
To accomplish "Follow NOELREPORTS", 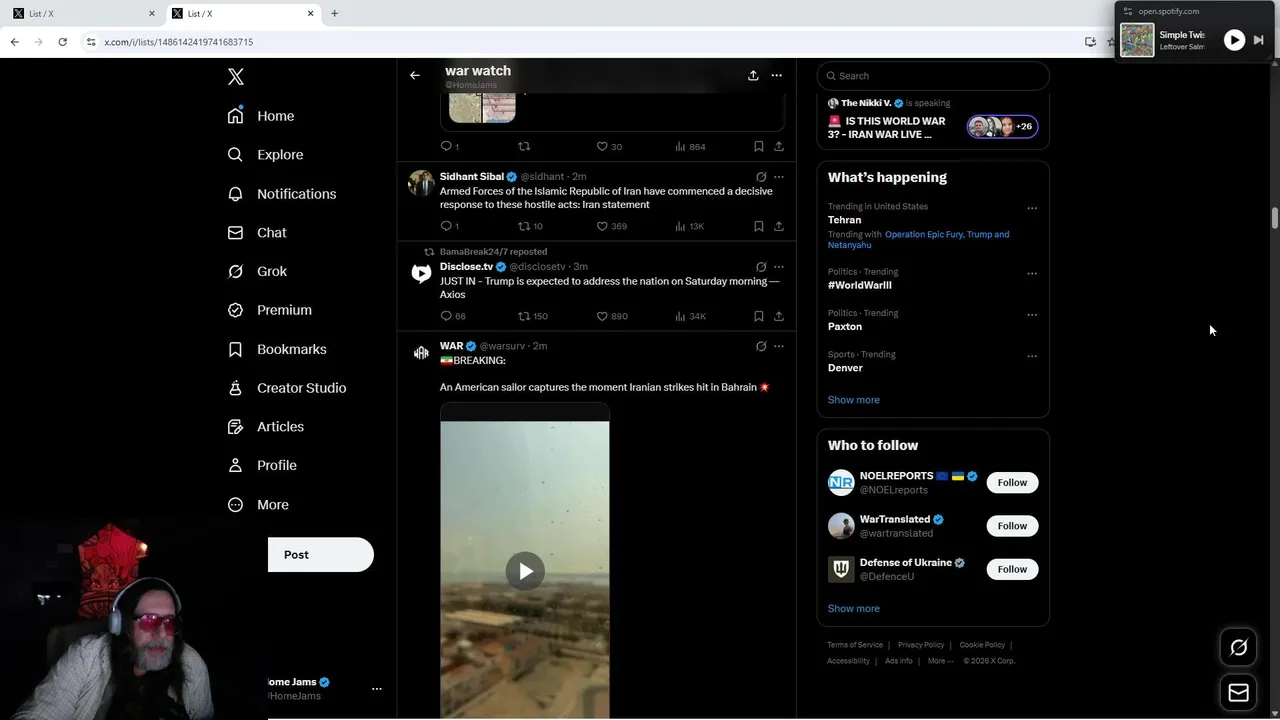I will click(1012, 482).
